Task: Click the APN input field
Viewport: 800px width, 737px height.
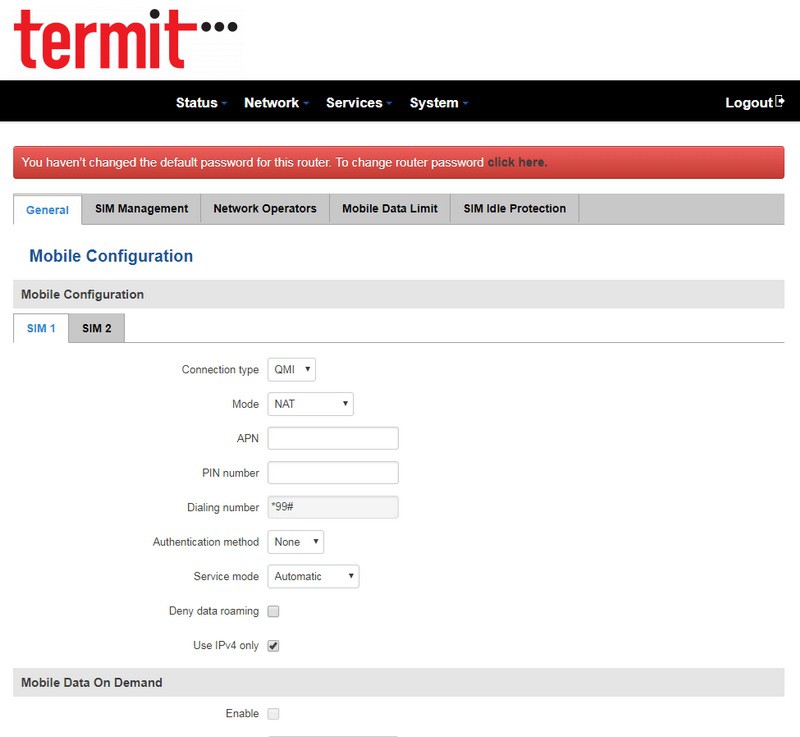Action: pos(333,439)
